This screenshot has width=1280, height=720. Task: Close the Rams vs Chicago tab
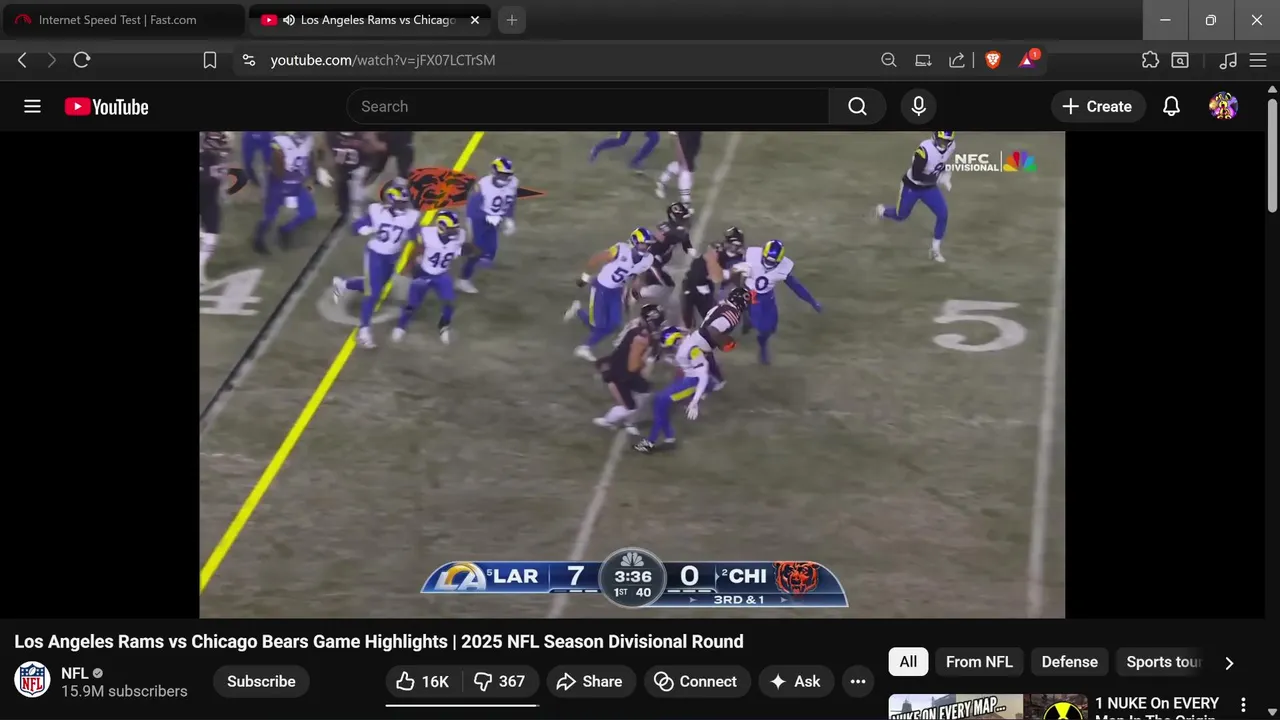point(475,20)
